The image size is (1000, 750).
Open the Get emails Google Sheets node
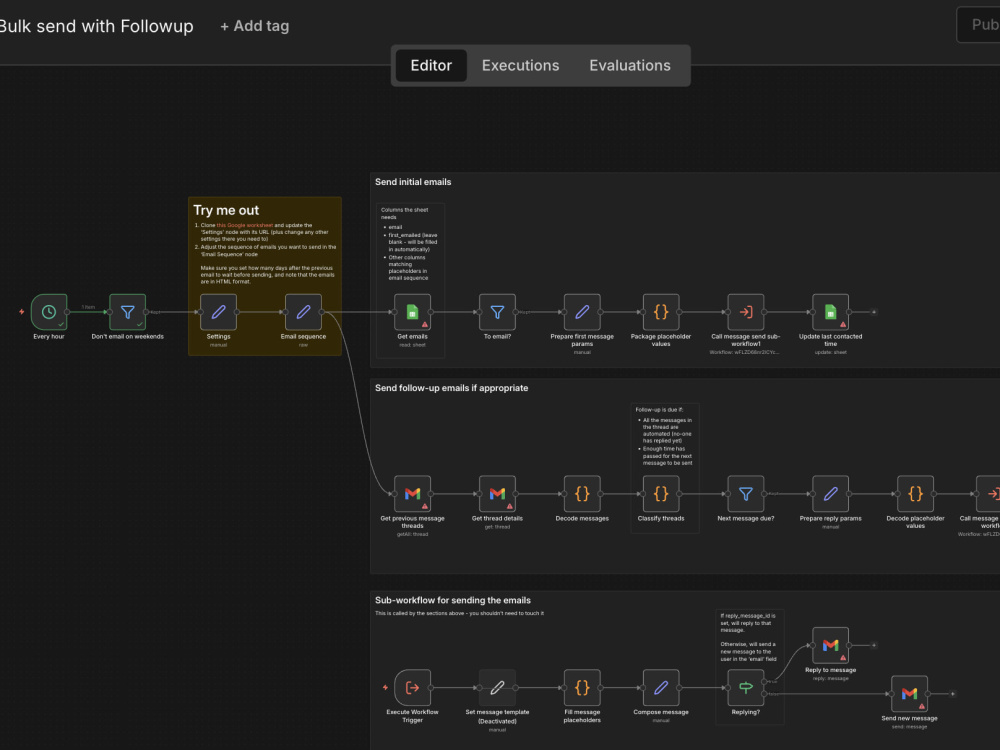pos(412,312)
